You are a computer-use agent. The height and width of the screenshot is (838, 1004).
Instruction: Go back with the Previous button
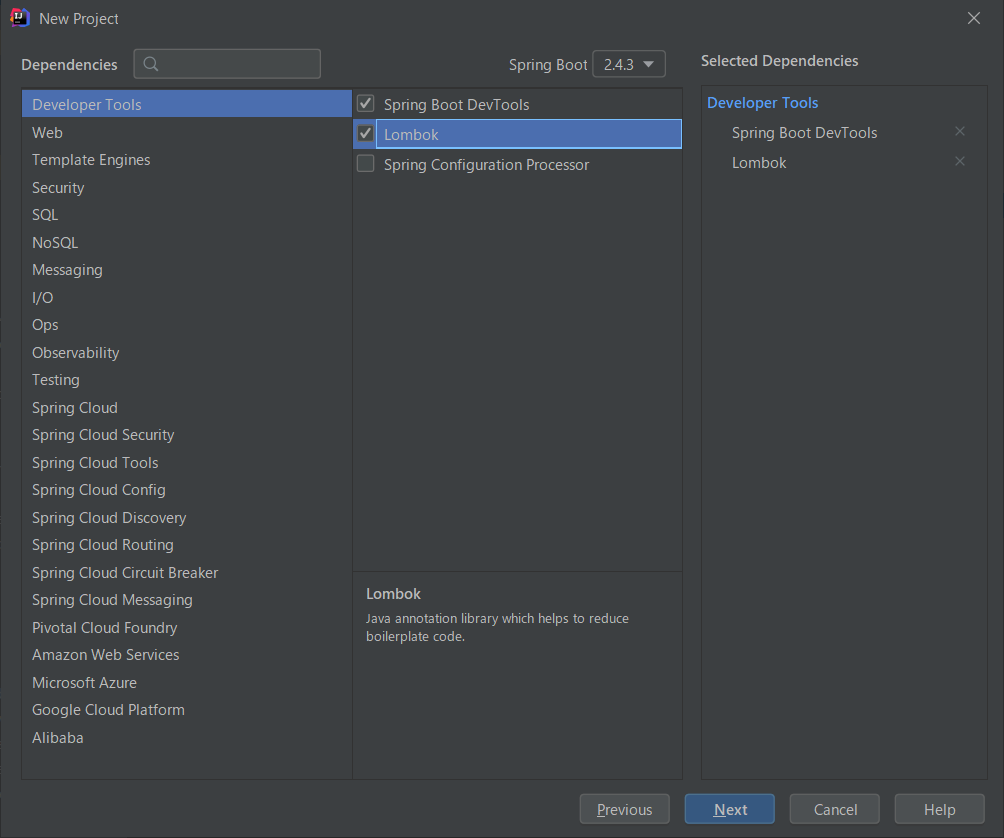tap(625, 809)
